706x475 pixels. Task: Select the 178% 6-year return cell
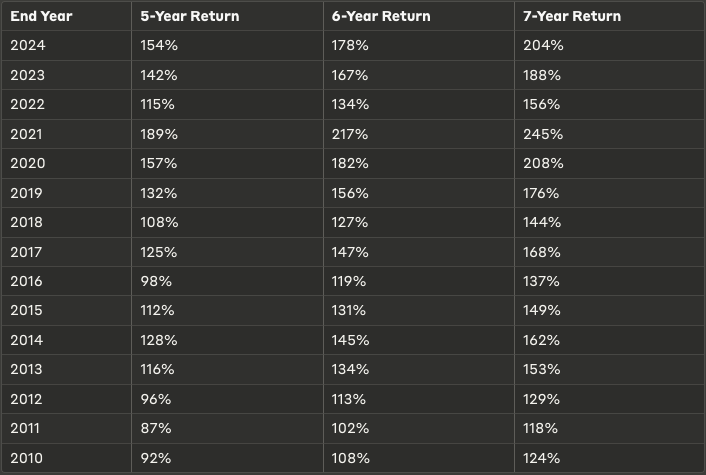click(350, 45)
